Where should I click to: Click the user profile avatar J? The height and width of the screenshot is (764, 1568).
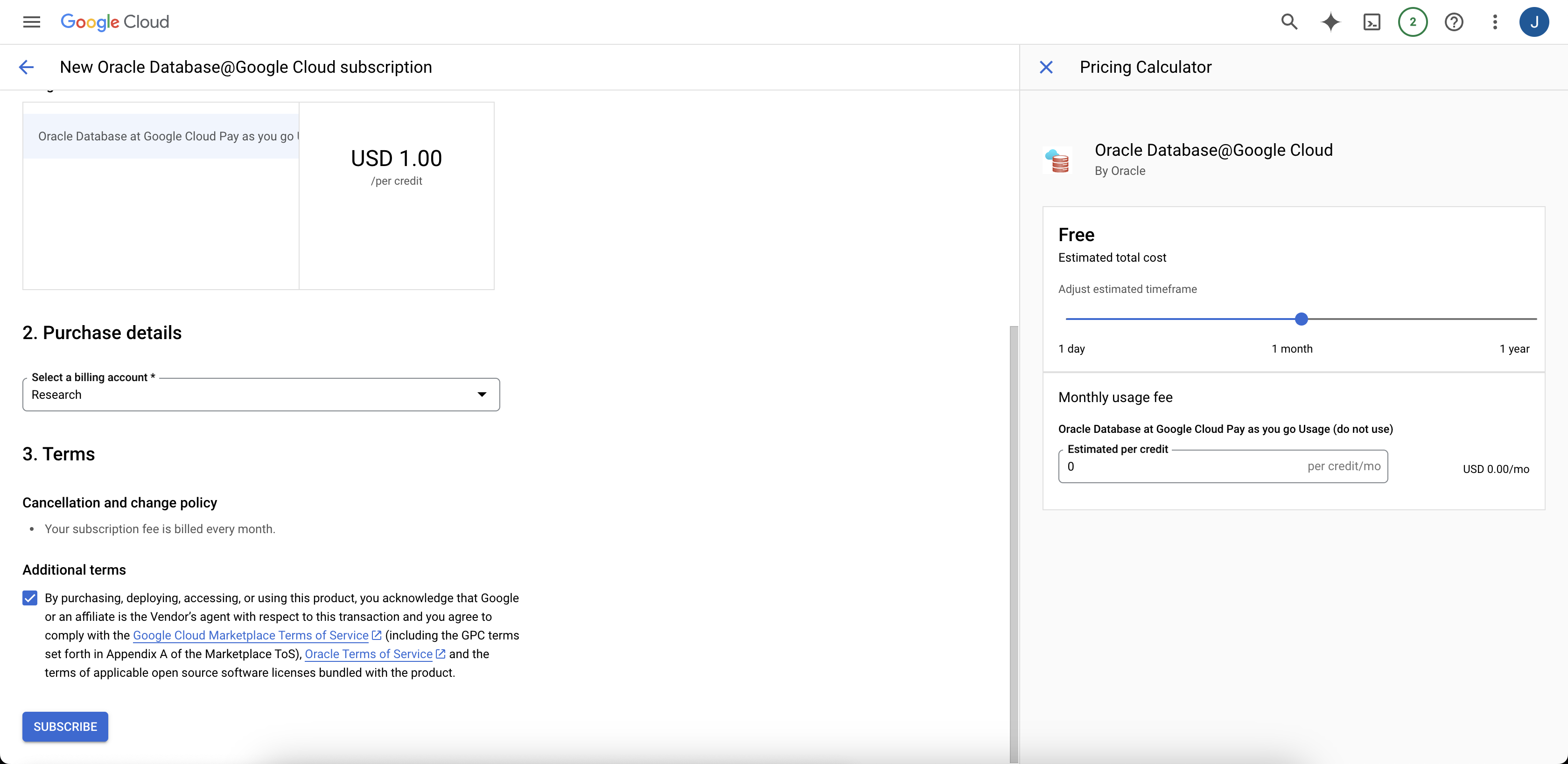tap(1534, 22)
